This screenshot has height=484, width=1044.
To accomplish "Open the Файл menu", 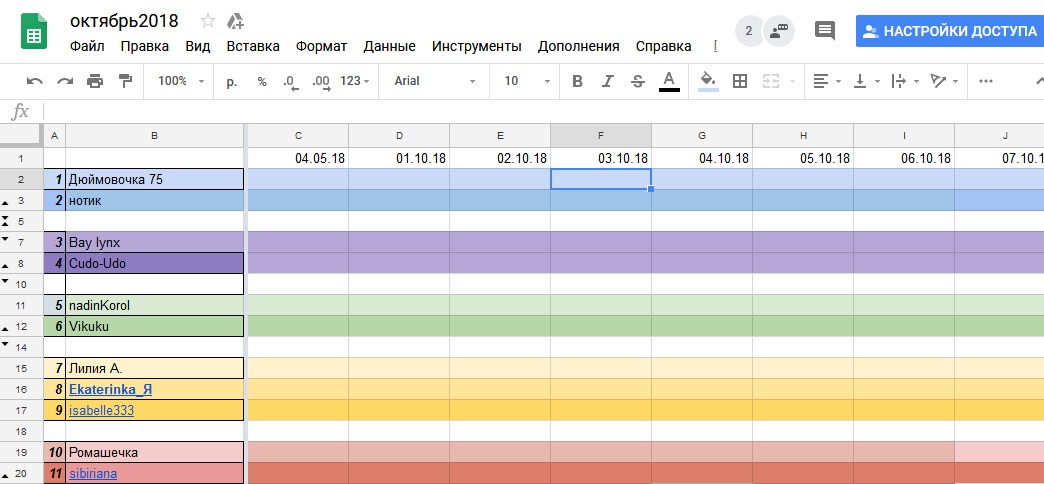I will [x=87, y=47].
